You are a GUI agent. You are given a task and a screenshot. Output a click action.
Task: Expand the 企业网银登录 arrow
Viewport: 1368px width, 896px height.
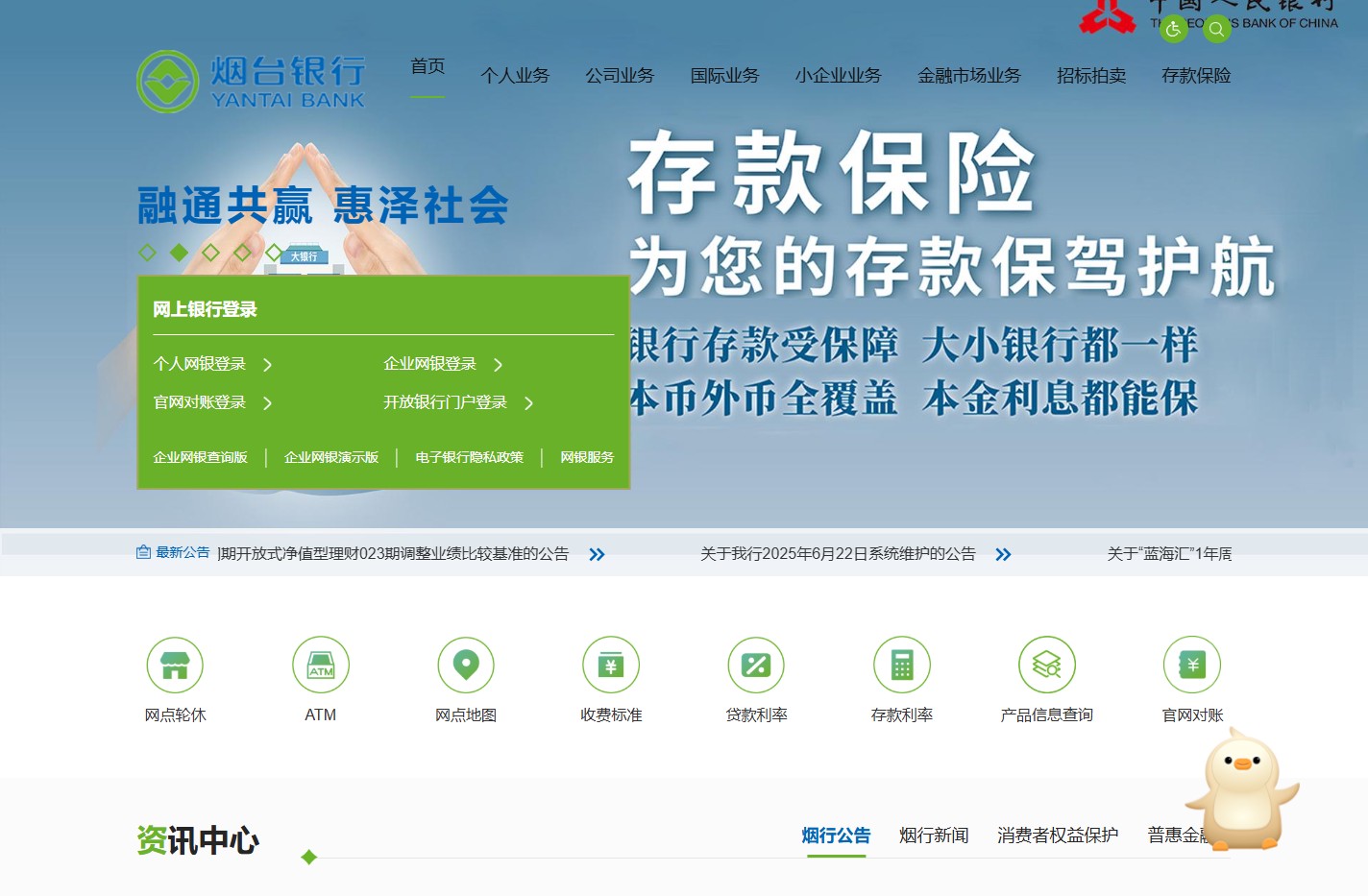pos(499,365)
